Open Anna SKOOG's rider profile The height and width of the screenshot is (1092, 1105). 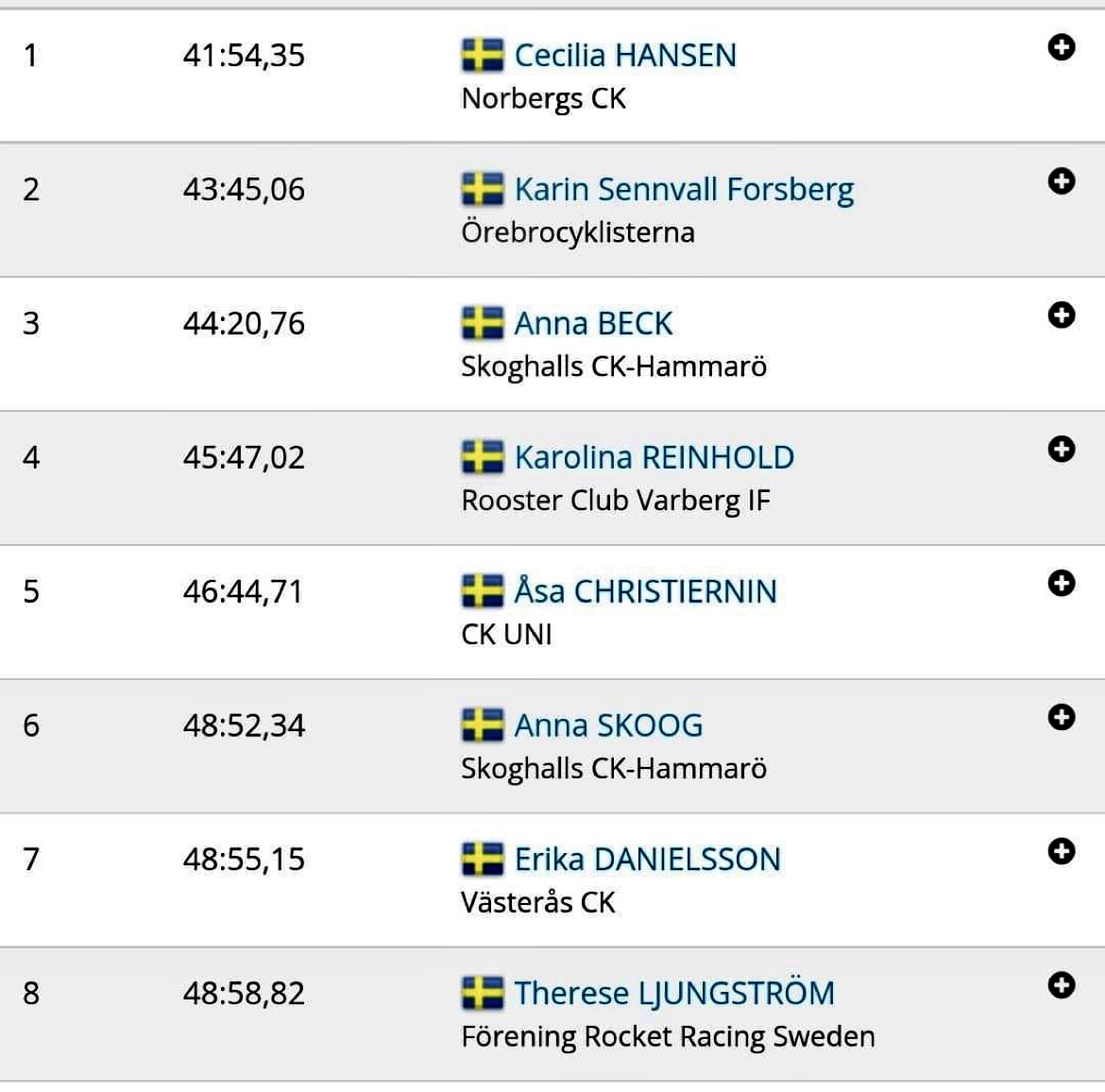(x=608, y=726)
